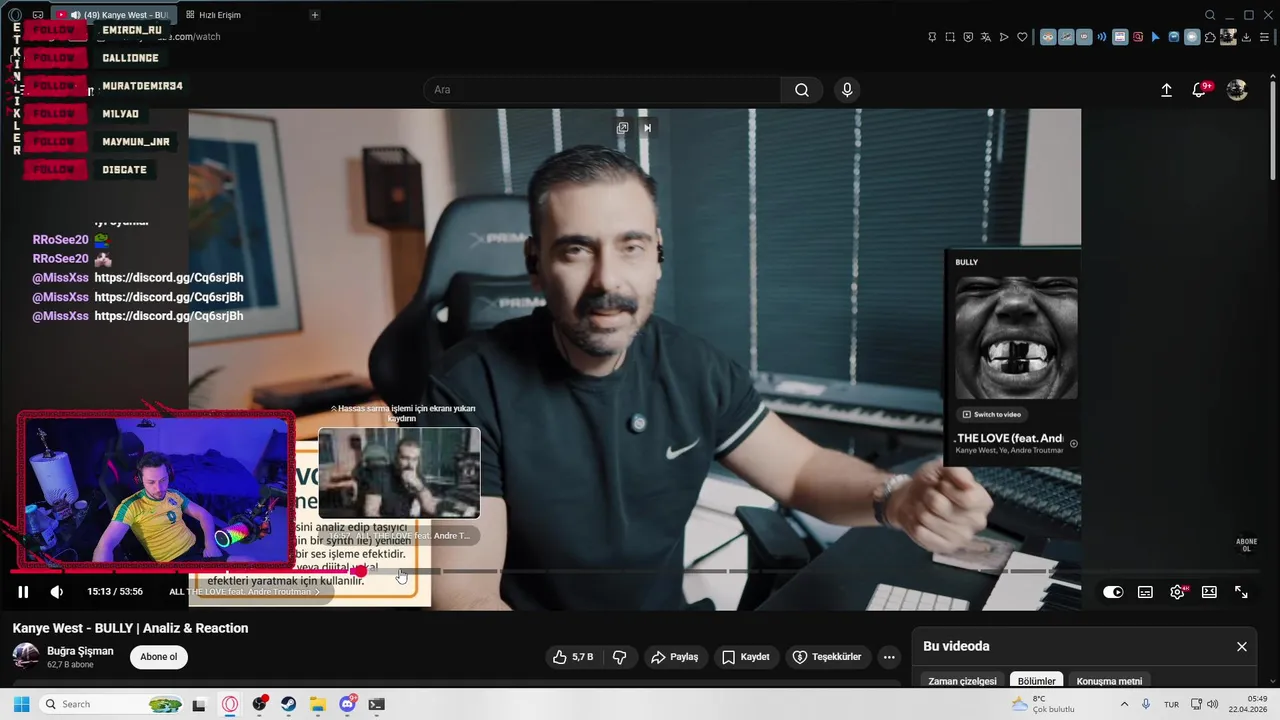Share the video with Paylaş
This screenshot has height=720, width=1280.
[x=674, y=657]
